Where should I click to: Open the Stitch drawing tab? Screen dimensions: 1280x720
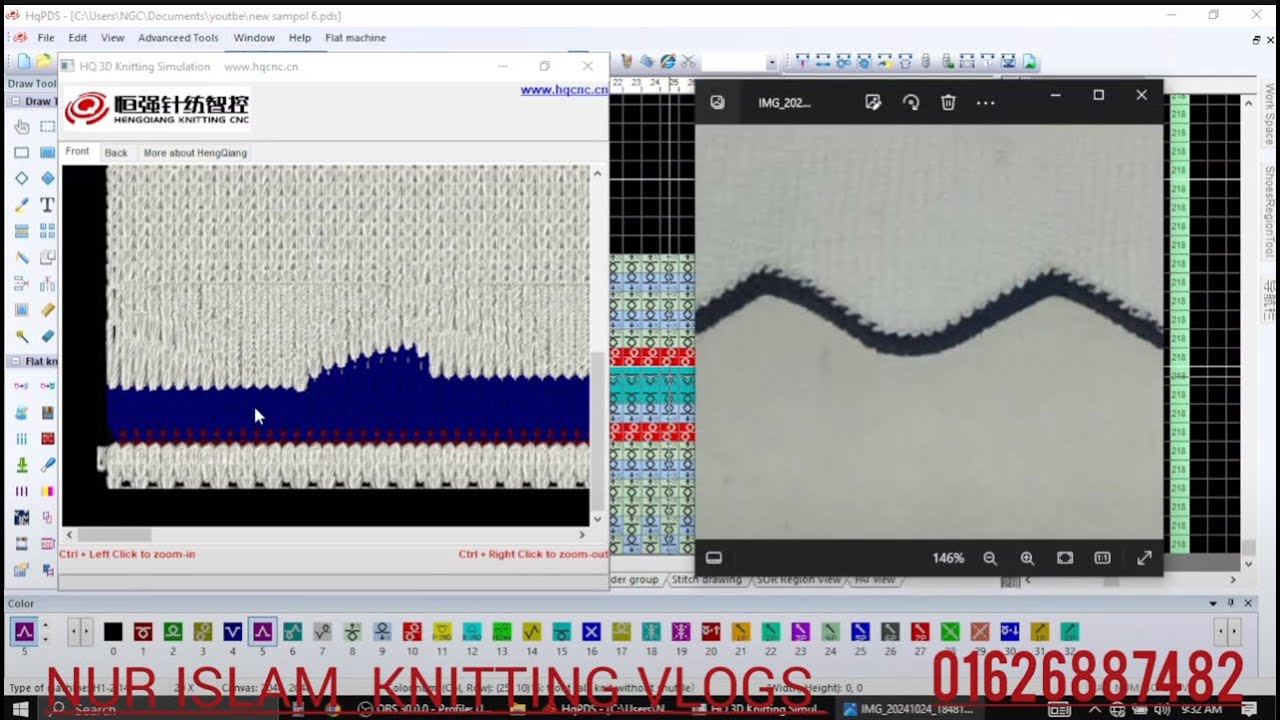pyautogui.click(x=707, y=580)
